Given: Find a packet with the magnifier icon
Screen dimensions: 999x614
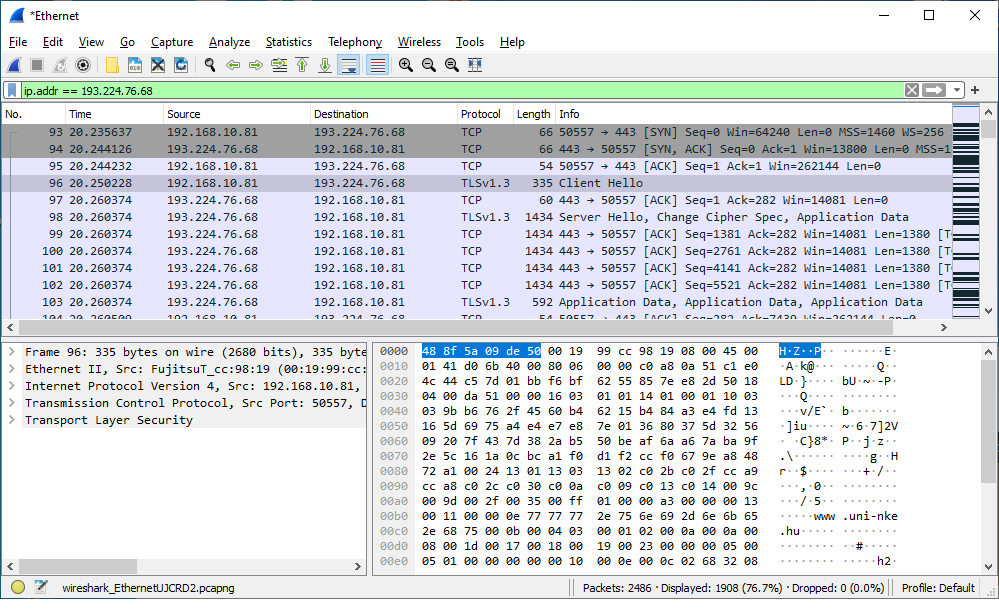Looking at the screenshot, I should [x=210, y=65].
